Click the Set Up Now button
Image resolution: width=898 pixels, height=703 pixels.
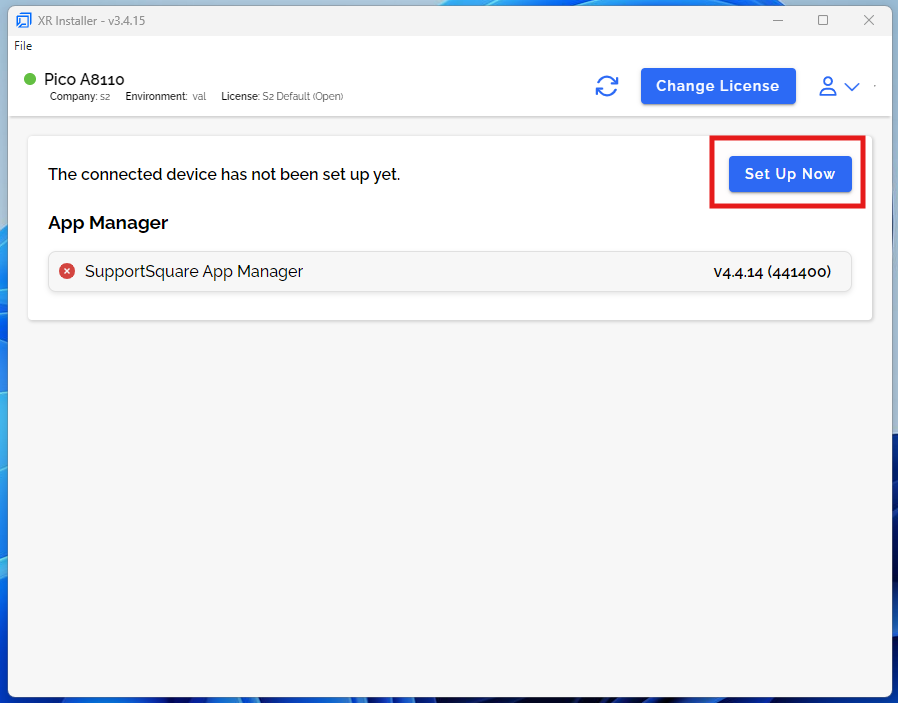point(790,174)
